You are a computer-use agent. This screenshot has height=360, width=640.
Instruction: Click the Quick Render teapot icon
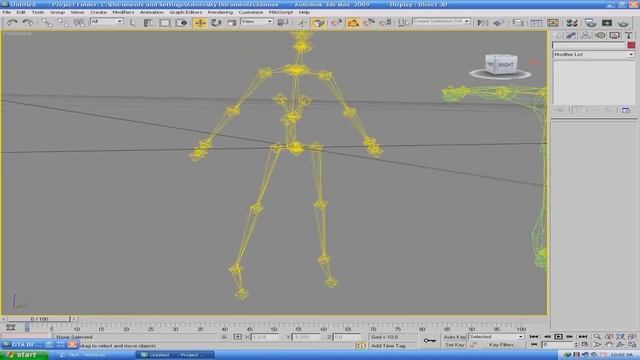(x=623, y=22)
